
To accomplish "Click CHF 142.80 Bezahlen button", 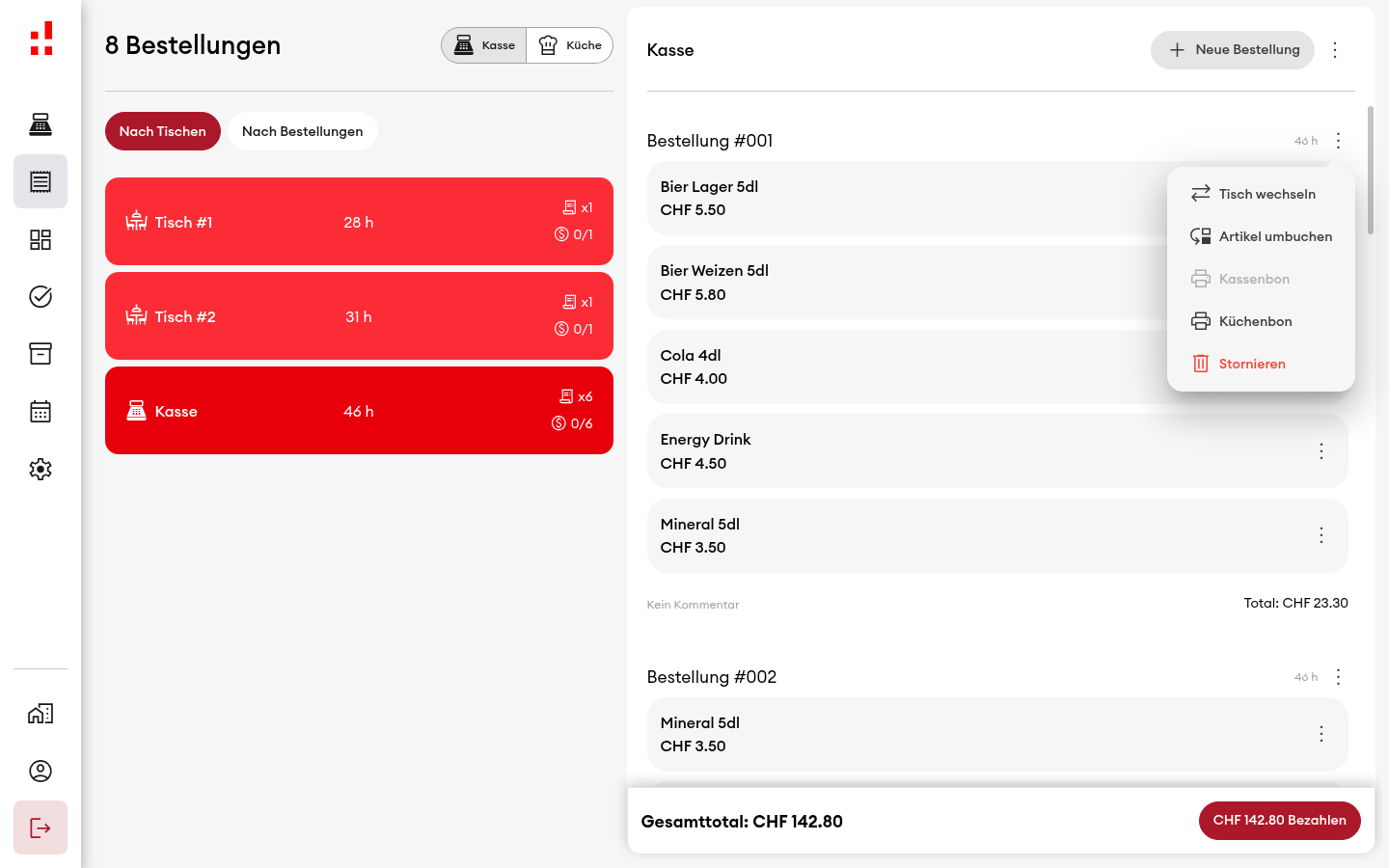I will pyautogui.click(x=1280, y=821).
